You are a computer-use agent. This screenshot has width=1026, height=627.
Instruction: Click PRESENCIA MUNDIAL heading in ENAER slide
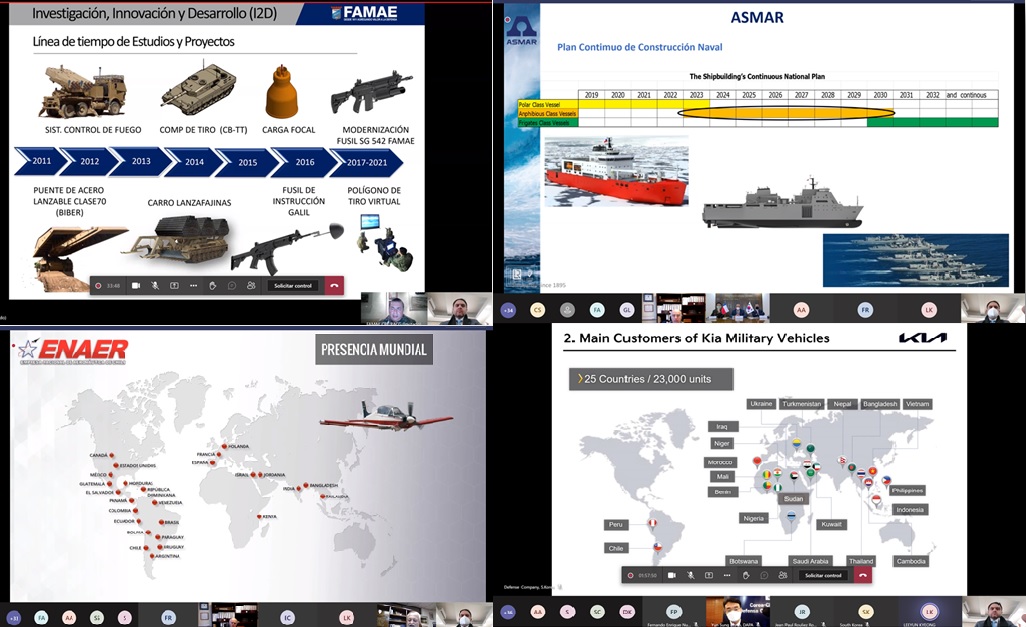coord(374,350)
